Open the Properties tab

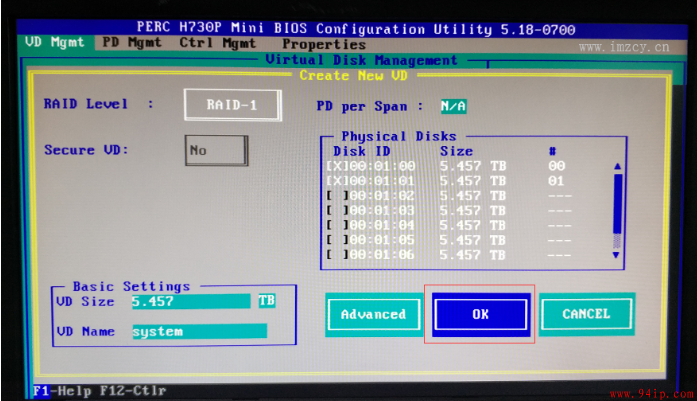(324, 44)
